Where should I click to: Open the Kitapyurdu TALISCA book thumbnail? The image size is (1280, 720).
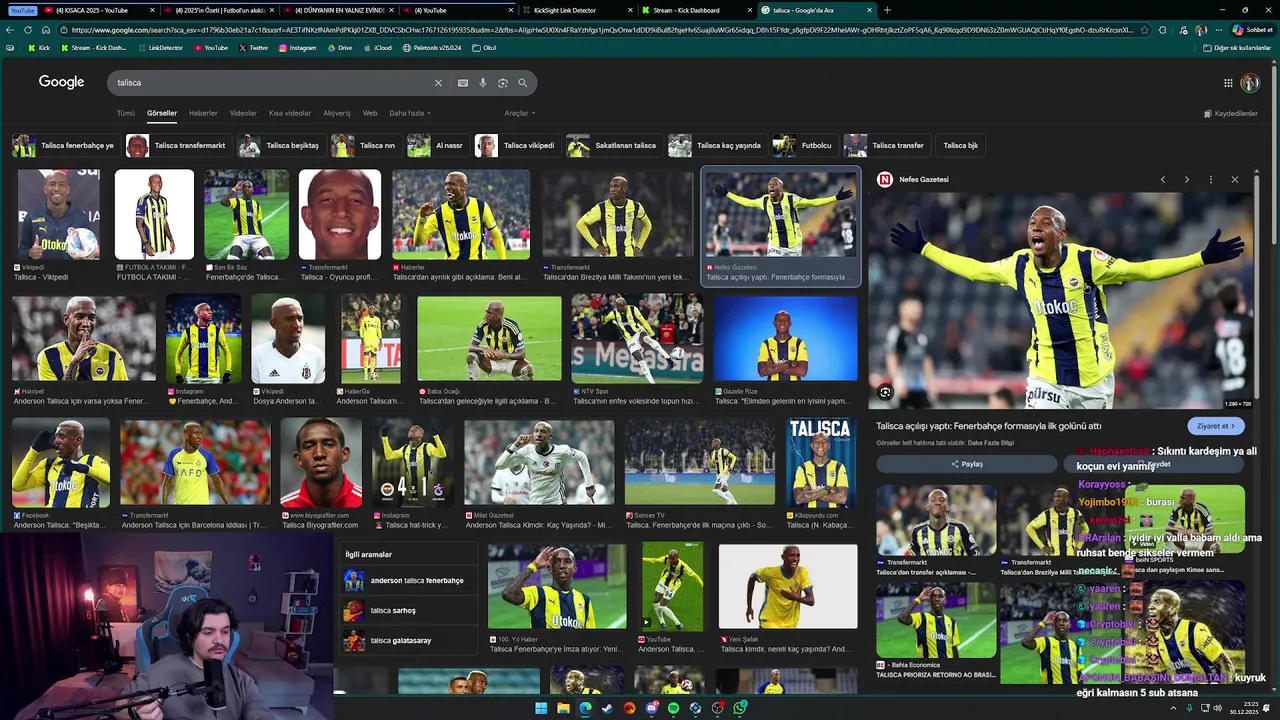[820, 463]
